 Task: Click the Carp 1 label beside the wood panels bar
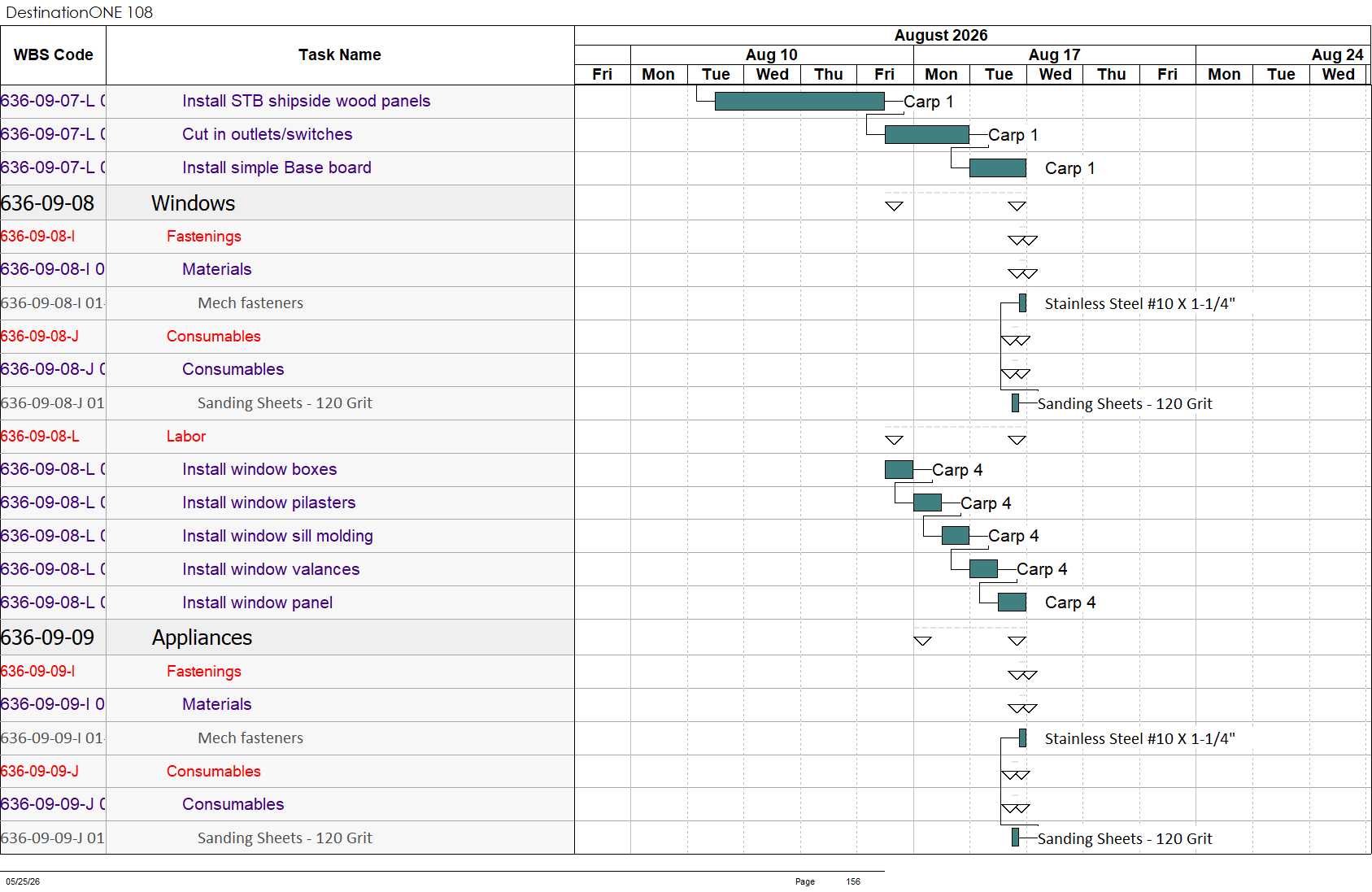[x=929, y=102]
